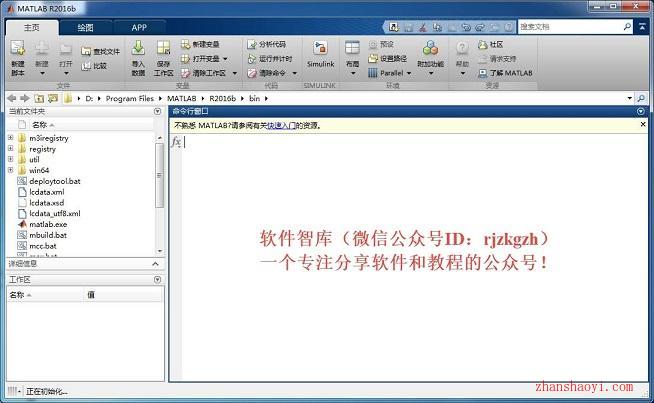Screen dimensions: 654x403
Task: Click 社区 (Community) icon
Action: click(483, 44)
